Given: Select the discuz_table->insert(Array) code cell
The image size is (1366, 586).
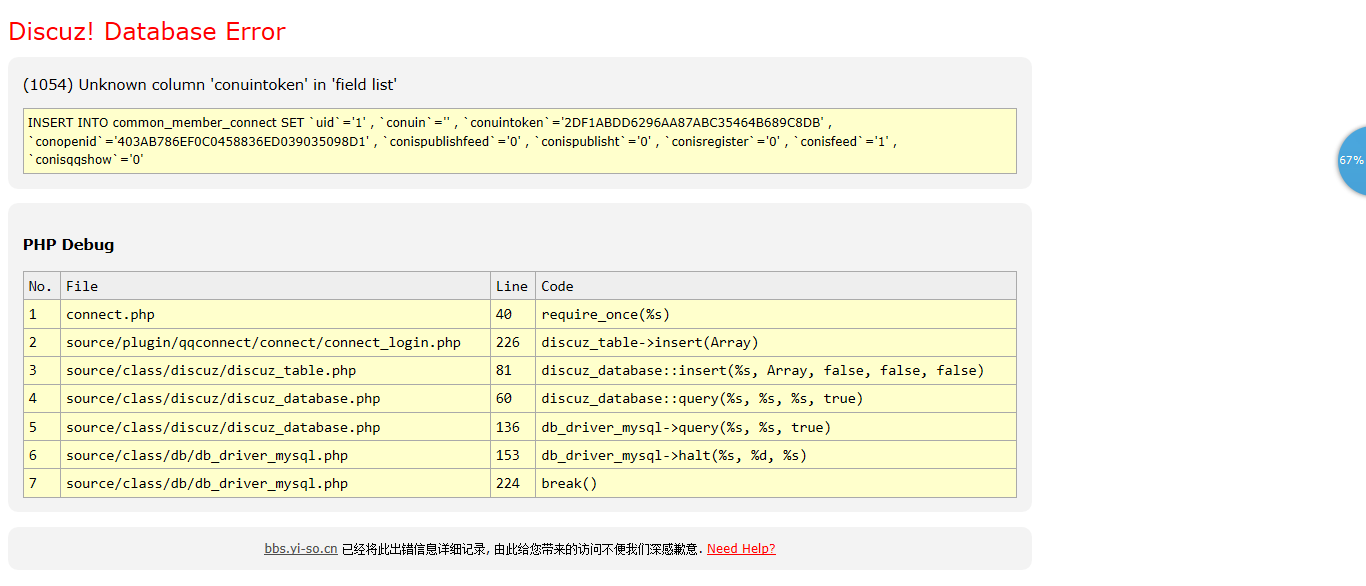Looking at the screenshot, I should click(650, 342).
